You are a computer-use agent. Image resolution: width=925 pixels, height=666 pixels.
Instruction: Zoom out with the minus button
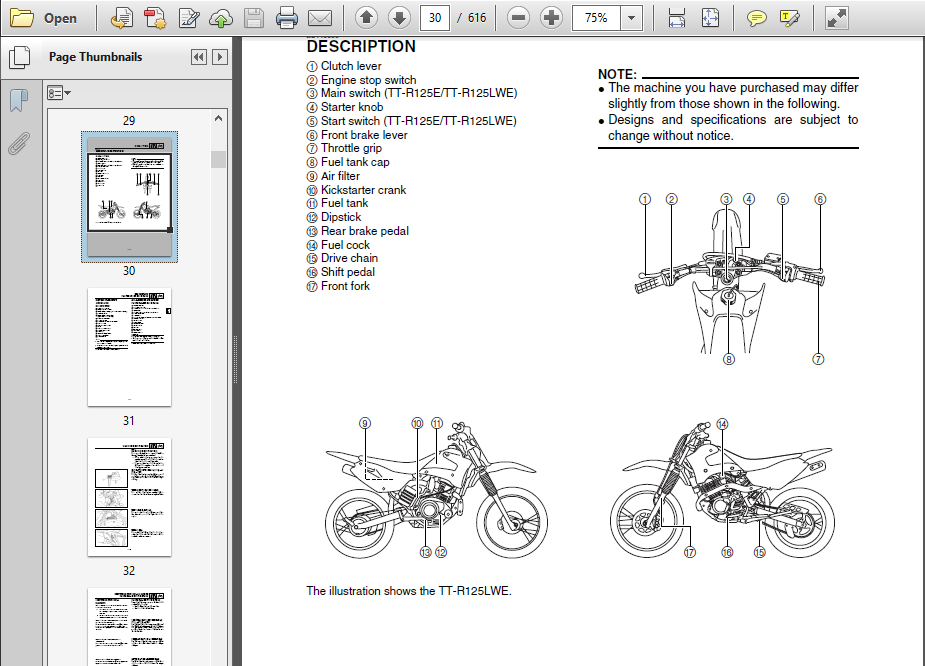coord(519,18)
